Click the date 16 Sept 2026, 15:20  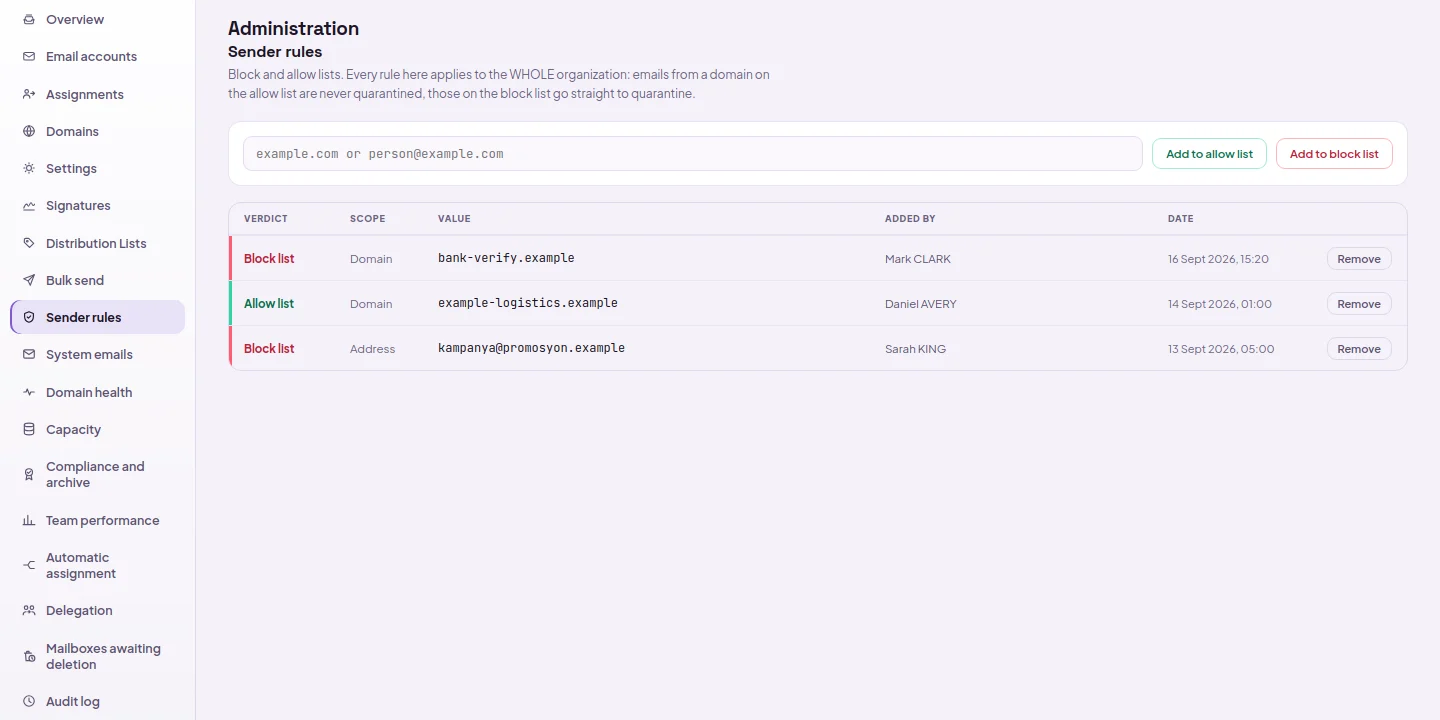(1218, 259)
